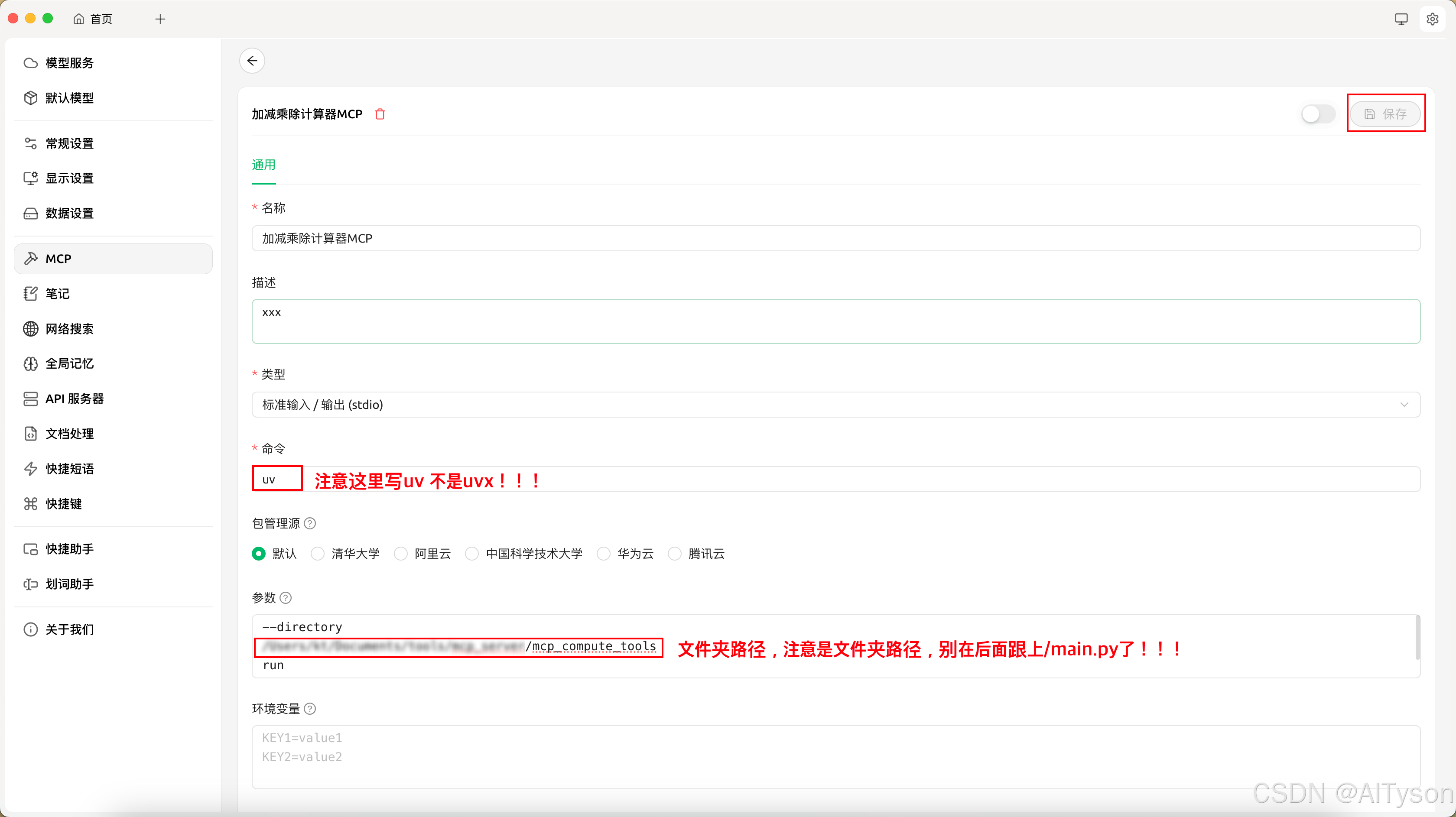Click the red trash delete icon
The height and width of the screenshot is (817, 1456).
(x=380, y=114)
